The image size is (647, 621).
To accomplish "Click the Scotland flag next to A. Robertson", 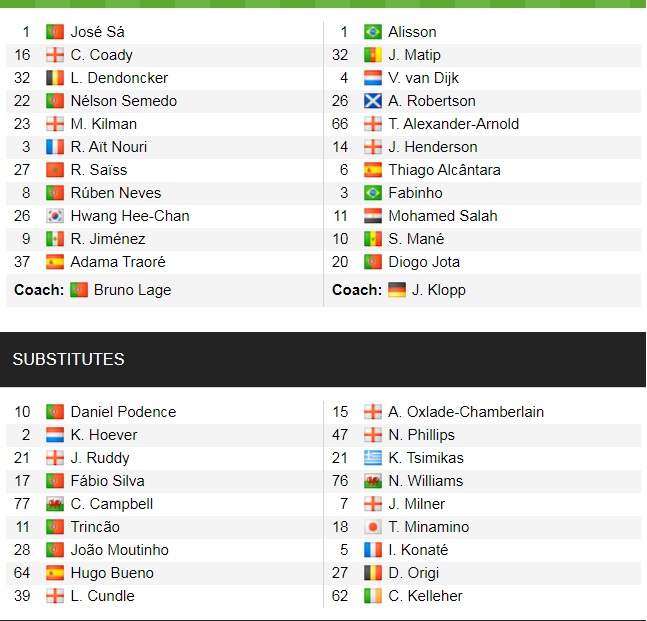I will tap(373, 101).
